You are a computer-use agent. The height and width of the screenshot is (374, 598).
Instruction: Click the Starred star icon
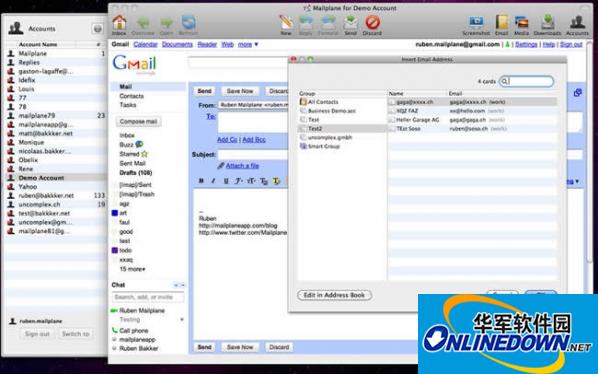click(144, 154)
